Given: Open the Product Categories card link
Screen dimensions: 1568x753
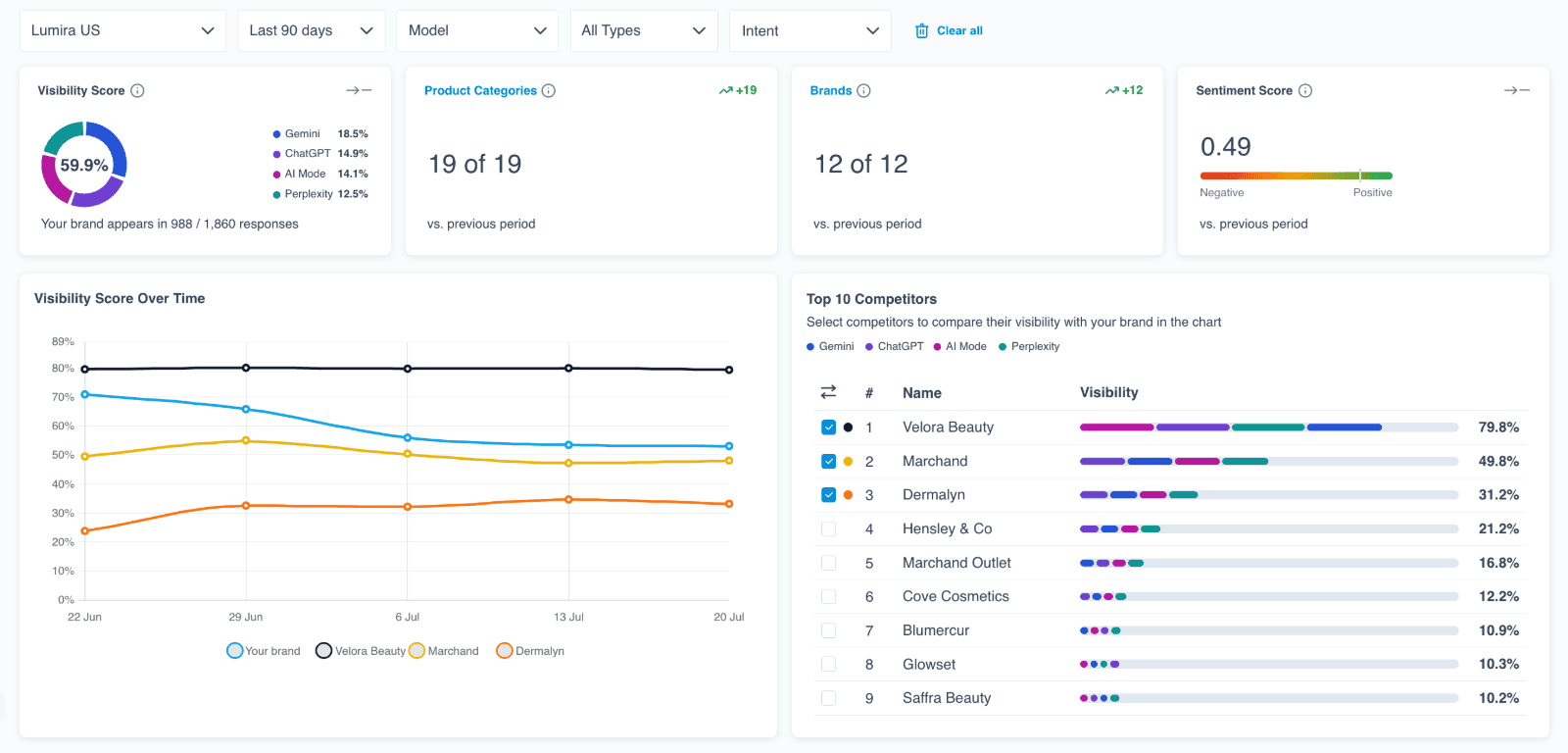Looking at the screenshot, I should 480,90.
